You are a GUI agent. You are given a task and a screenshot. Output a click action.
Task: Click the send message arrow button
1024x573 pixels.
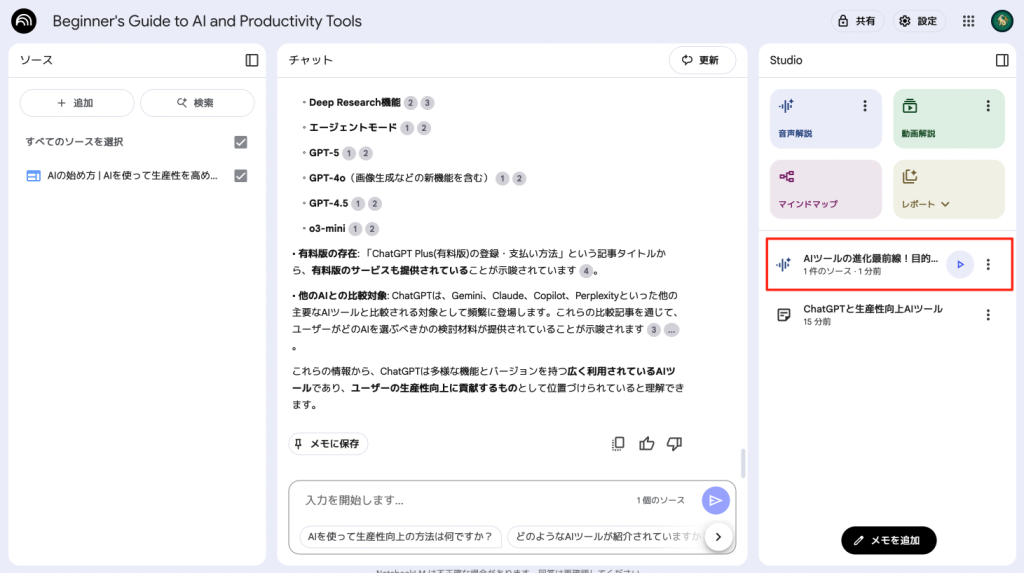pyautogui.click(x=715, y=500)
